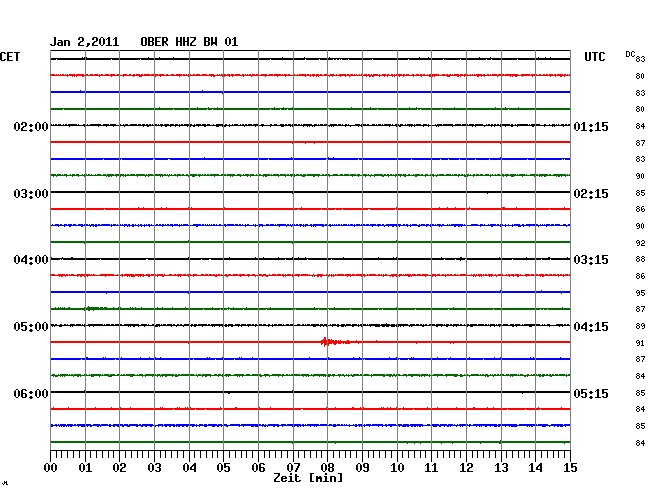Select the 05:00 CET time label
Screen dimensions: 650x494
[x=31, y=327]
